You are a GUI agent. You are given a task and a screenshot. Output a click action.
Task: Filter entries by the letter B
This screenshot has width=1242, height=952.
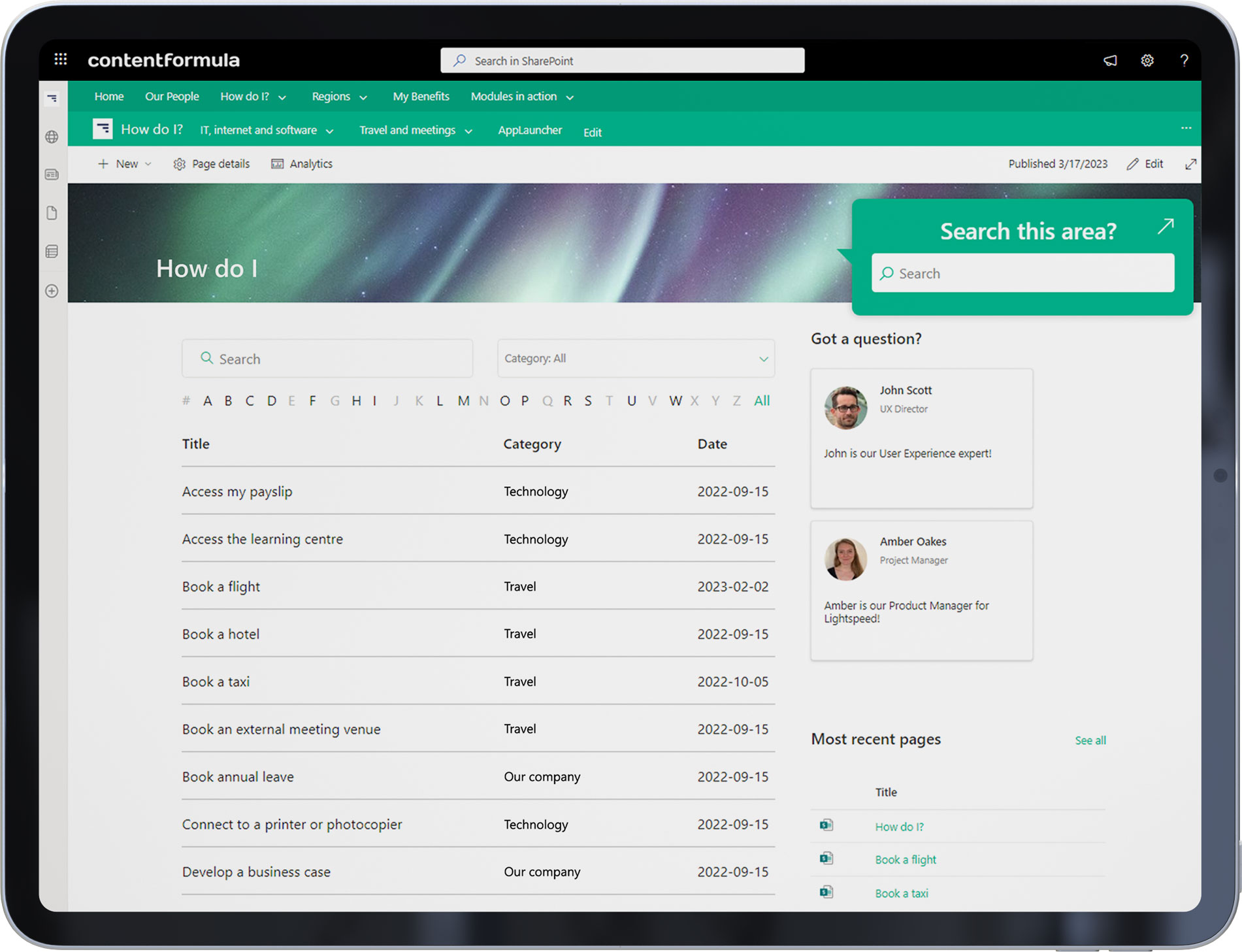pos(227,401)
